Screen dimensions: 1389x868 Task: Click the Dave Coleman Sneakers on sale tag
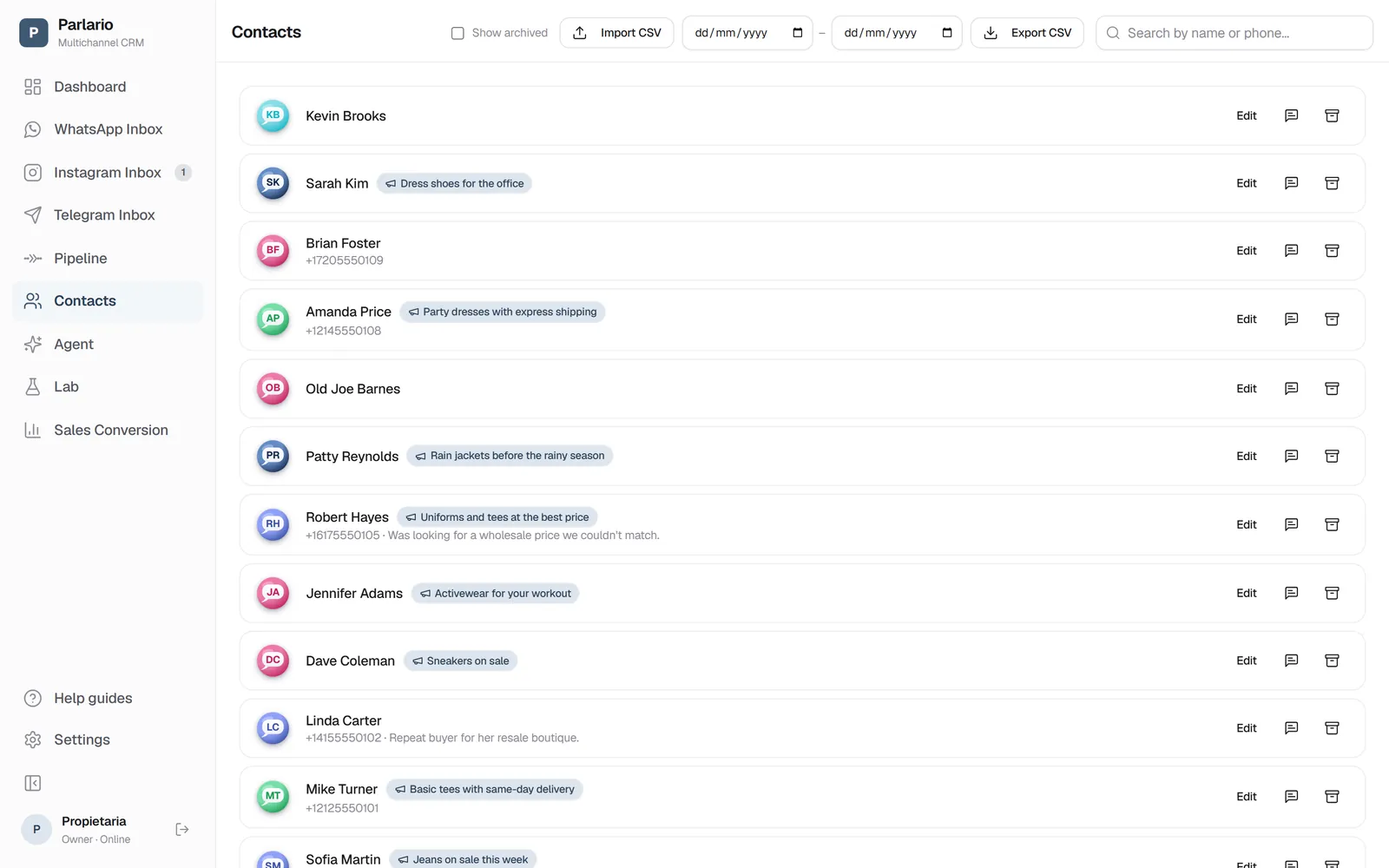coord(461,661)
